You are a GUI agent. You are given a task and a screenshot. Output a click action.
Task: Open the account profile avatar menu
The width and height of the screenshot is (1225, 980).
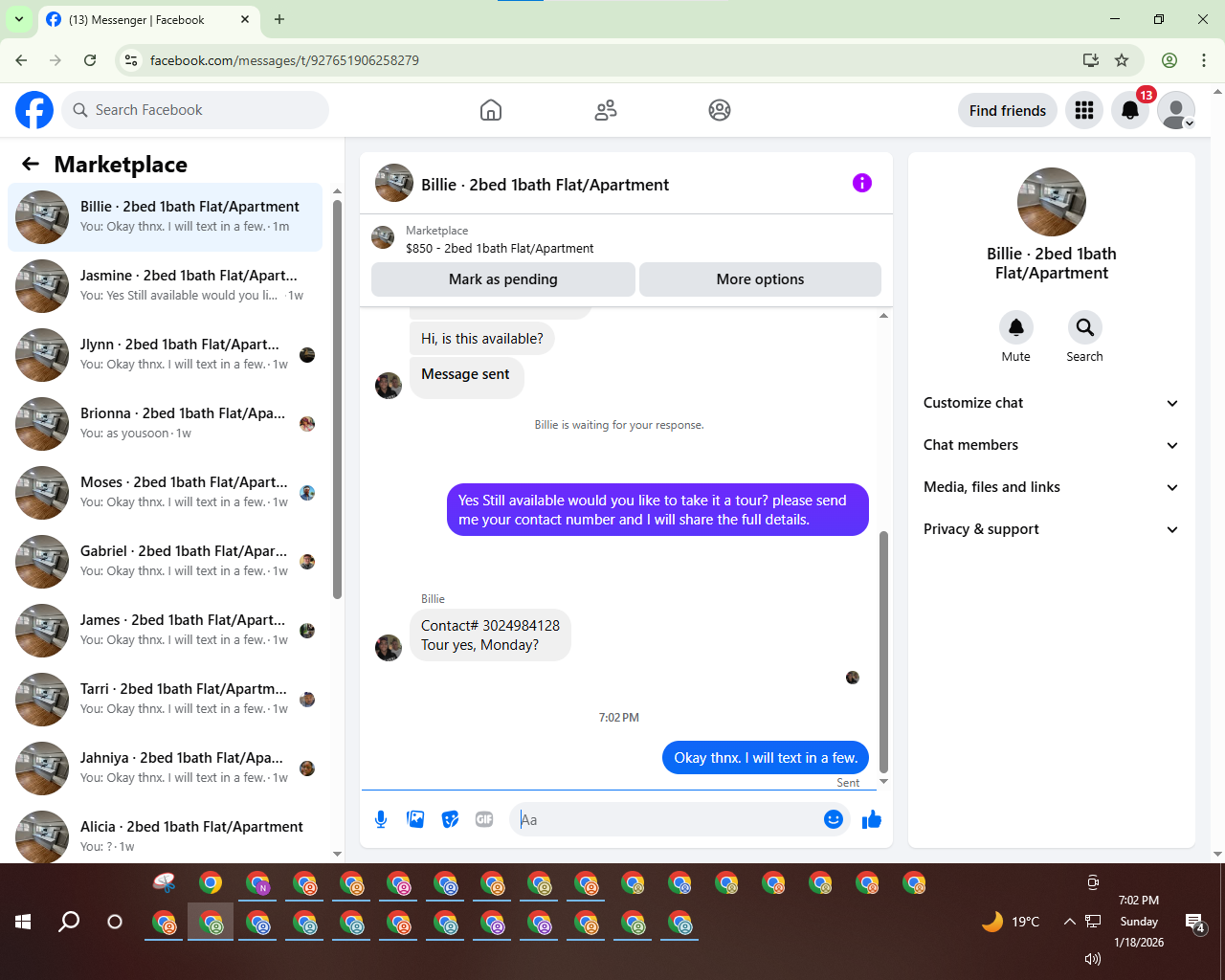point(1176,110)
